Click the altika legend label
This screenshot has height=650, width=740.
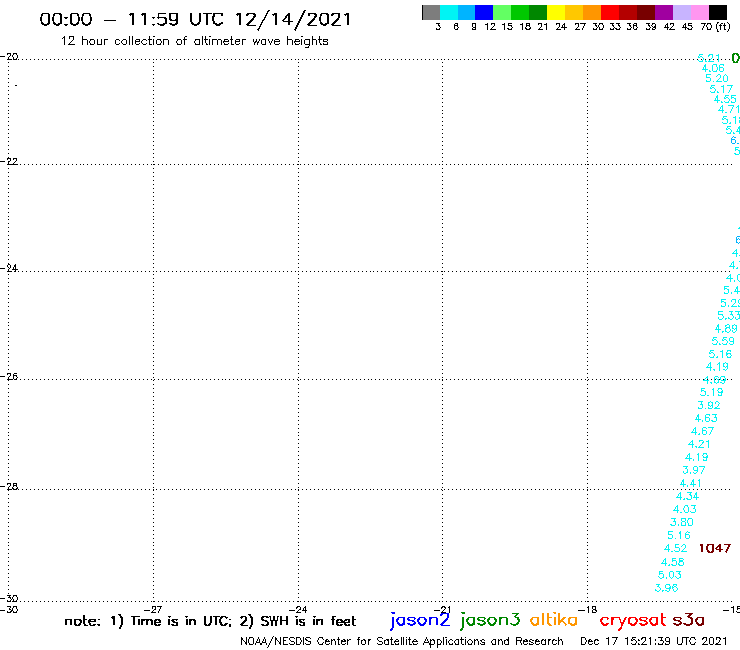tap(554, 620)
